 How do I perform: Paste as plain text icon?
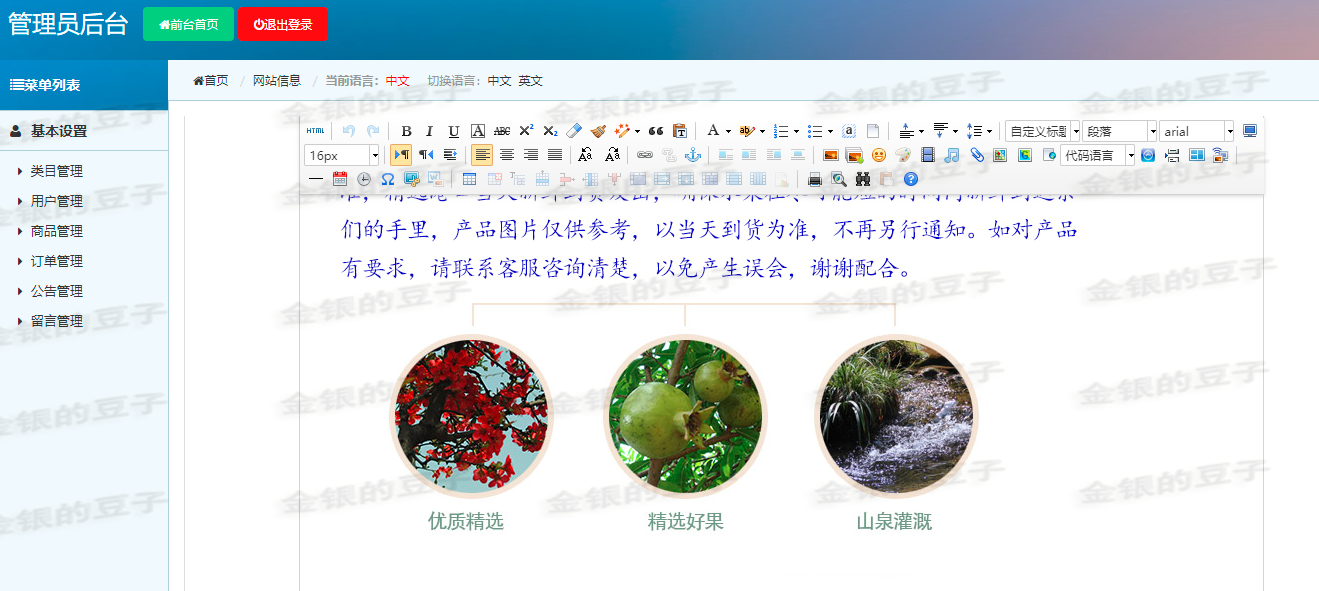680,131
